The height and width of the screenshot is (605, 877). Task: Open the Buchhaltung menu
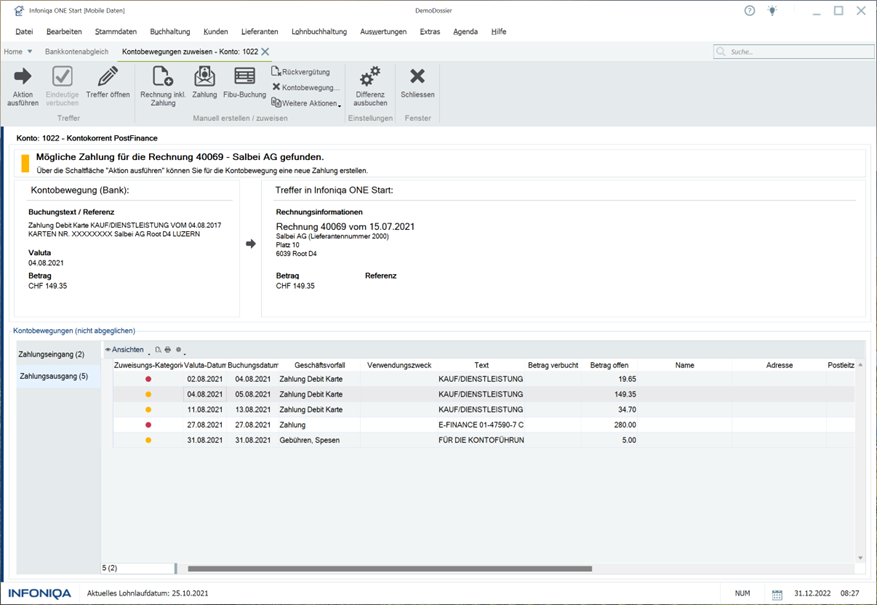click(170, 32)
